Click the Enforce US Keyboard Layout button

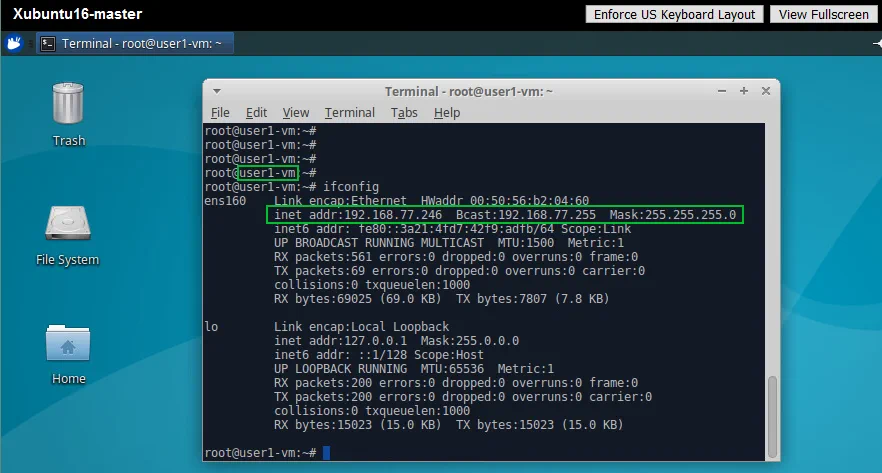pos(675,14)
